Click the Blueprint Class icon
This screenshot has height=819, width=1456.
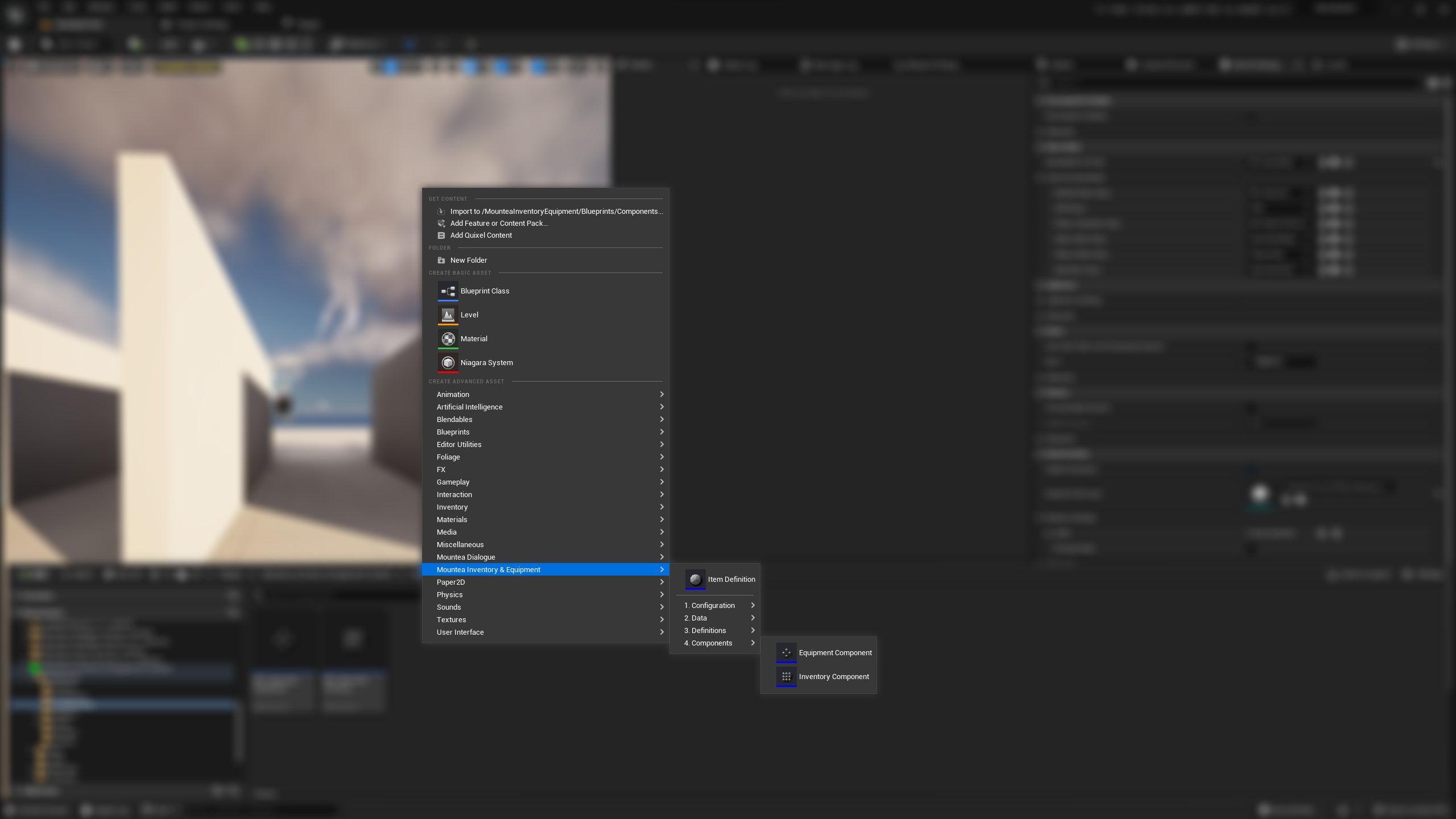(x=448, y=291)
